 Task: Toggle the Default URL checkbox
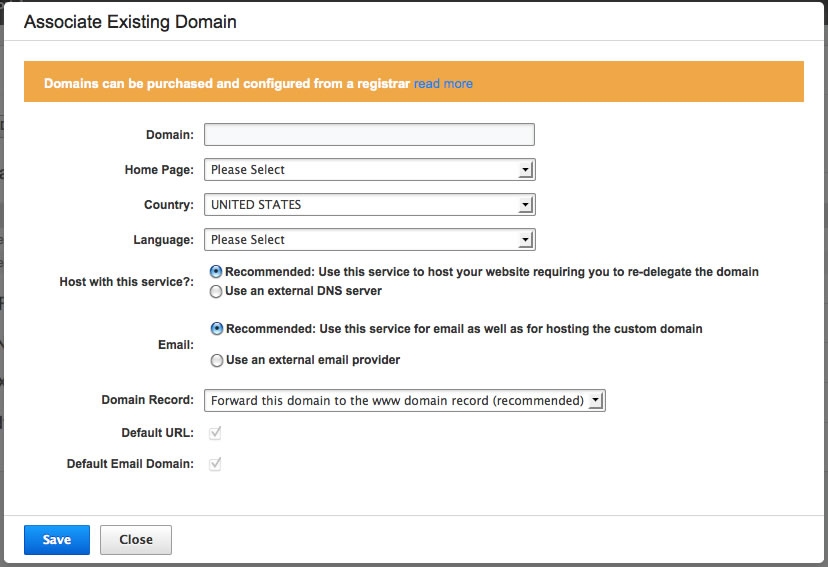[x=215, y=433]
